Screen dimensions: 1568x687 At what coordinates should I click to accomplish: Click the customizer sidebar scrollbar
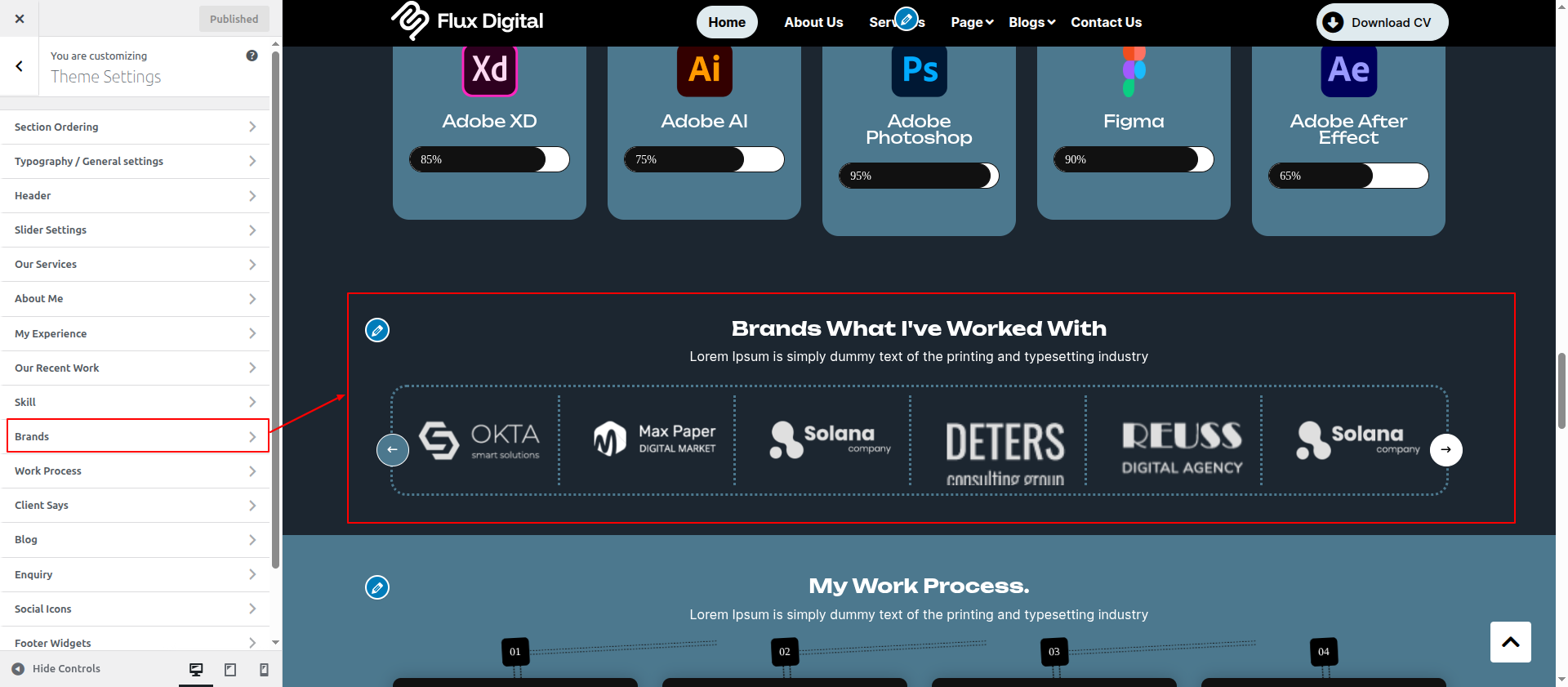275,310
